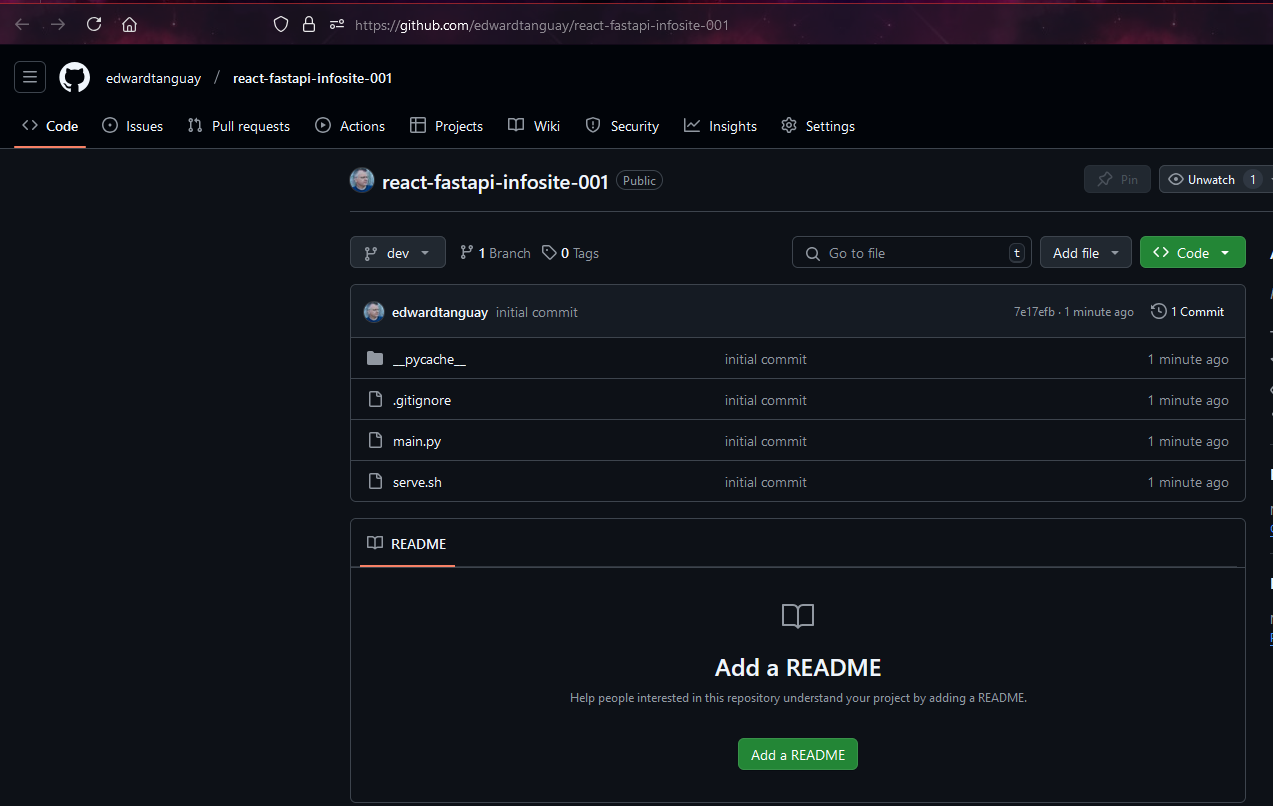Click the edwardtanguay avatar in commit row
Image resolution: width=1273 pixels, height=806 pixels.
[374, 312]
